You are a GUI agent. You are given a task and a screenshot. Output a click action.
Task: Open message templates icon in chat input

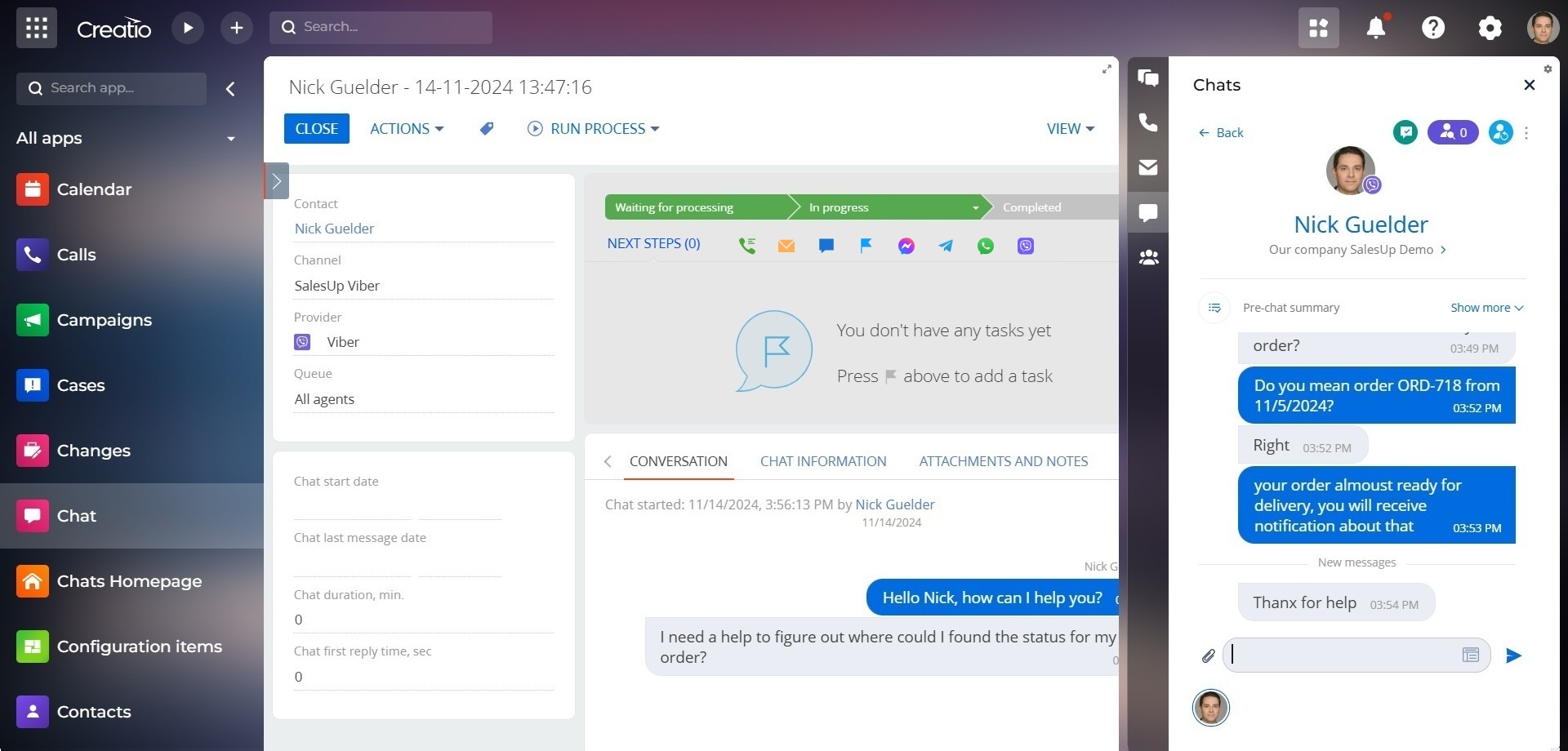[1470, 655]
